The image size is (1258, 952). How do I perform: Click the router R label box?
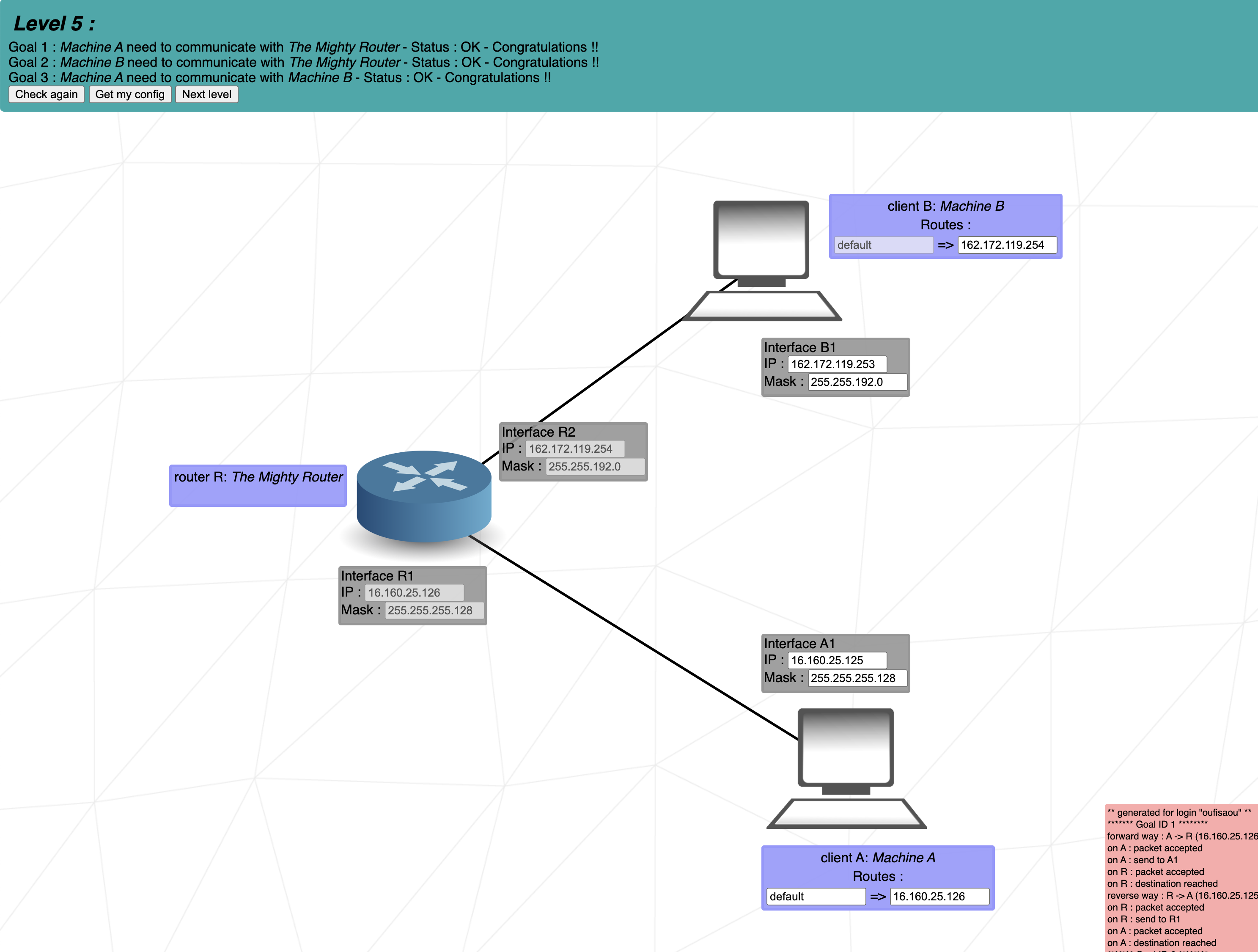coord(258,486)
